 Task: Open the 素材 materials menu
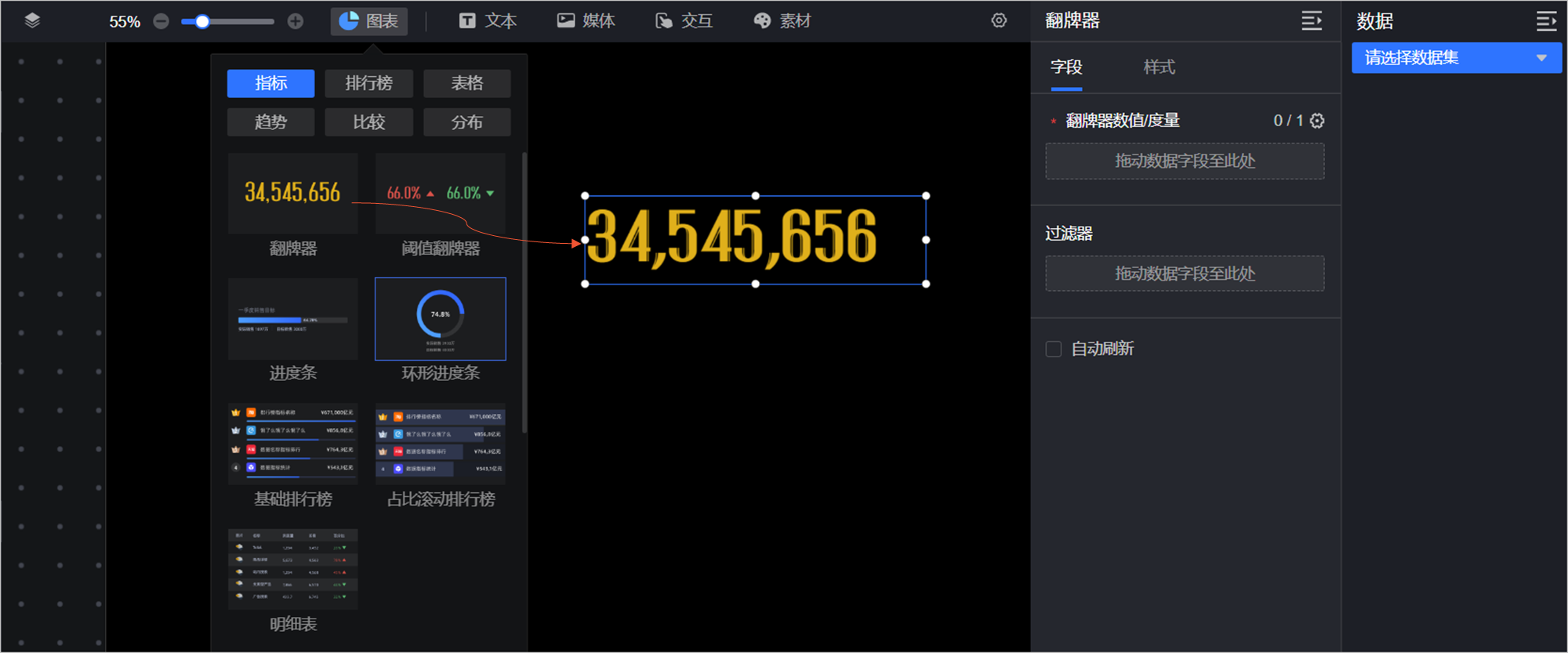782,21
